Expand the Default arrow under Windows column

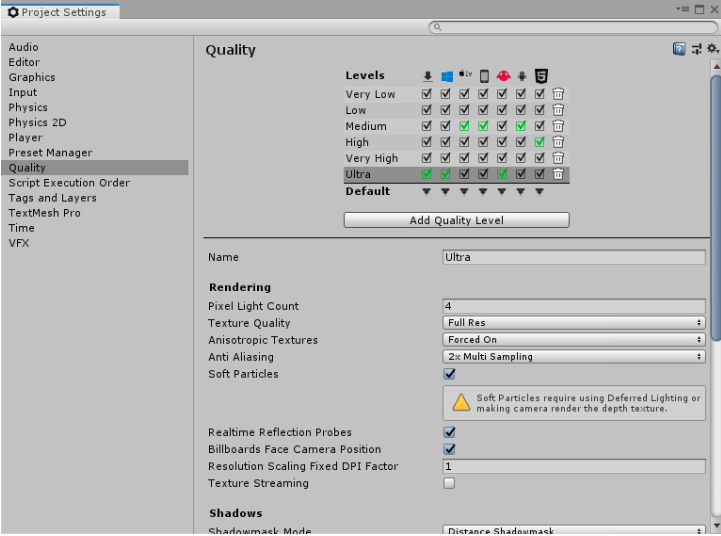[x=446, y=191]
